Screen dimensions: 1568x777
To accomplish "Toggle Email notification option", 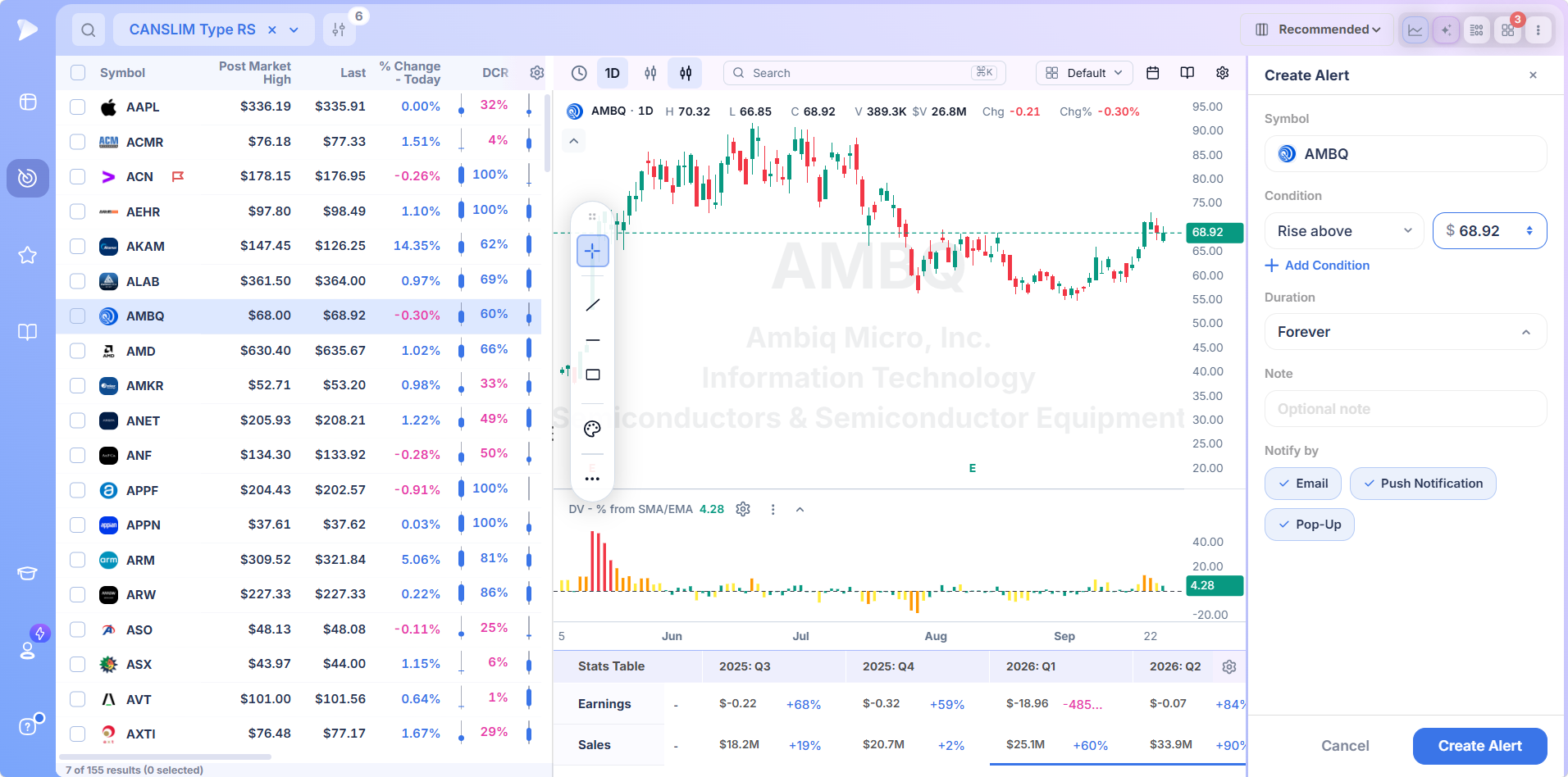I will [1302, 484].
